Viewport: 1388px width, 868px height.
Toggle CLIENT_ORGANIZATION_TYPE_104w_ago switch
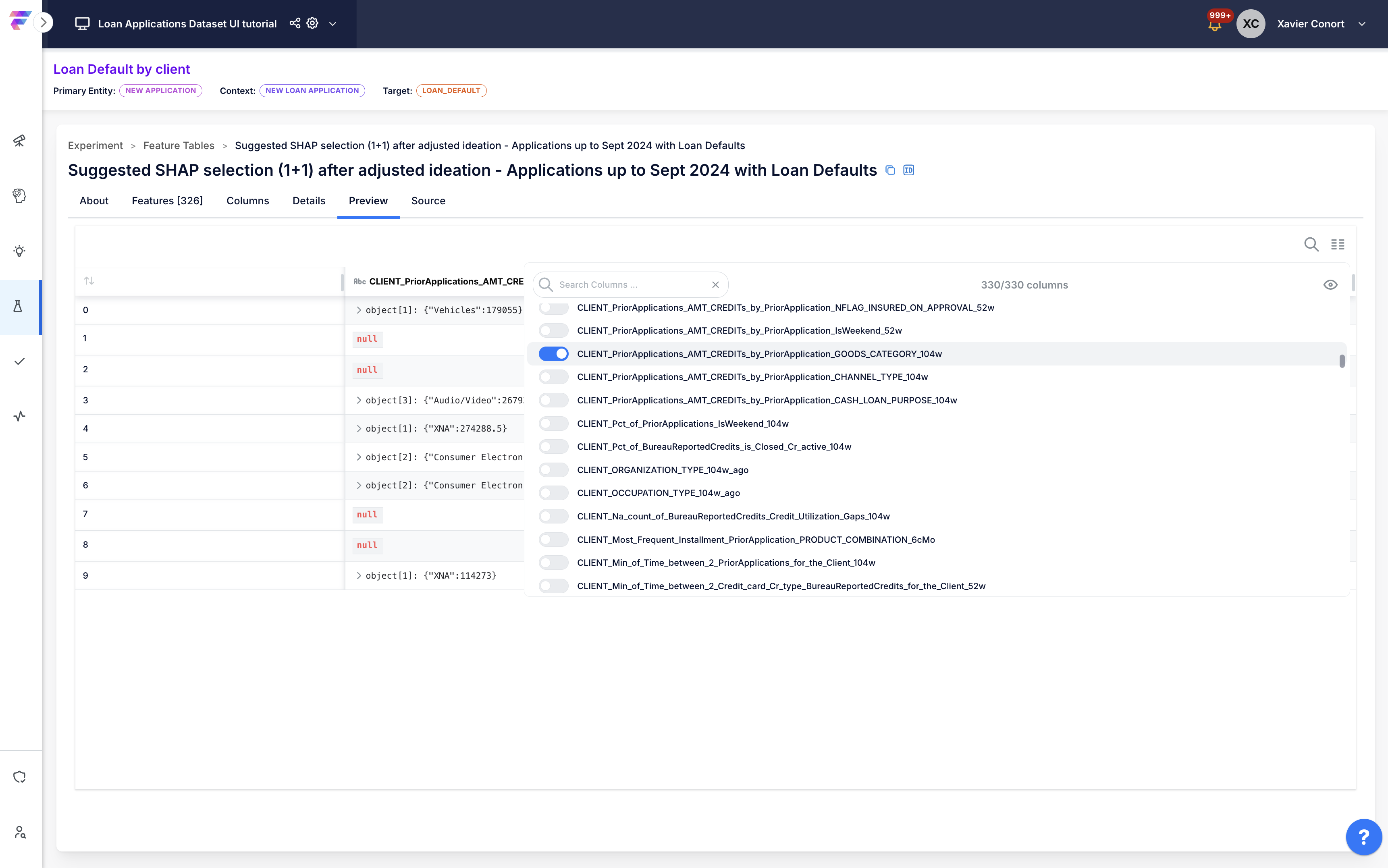pos(553,470)
